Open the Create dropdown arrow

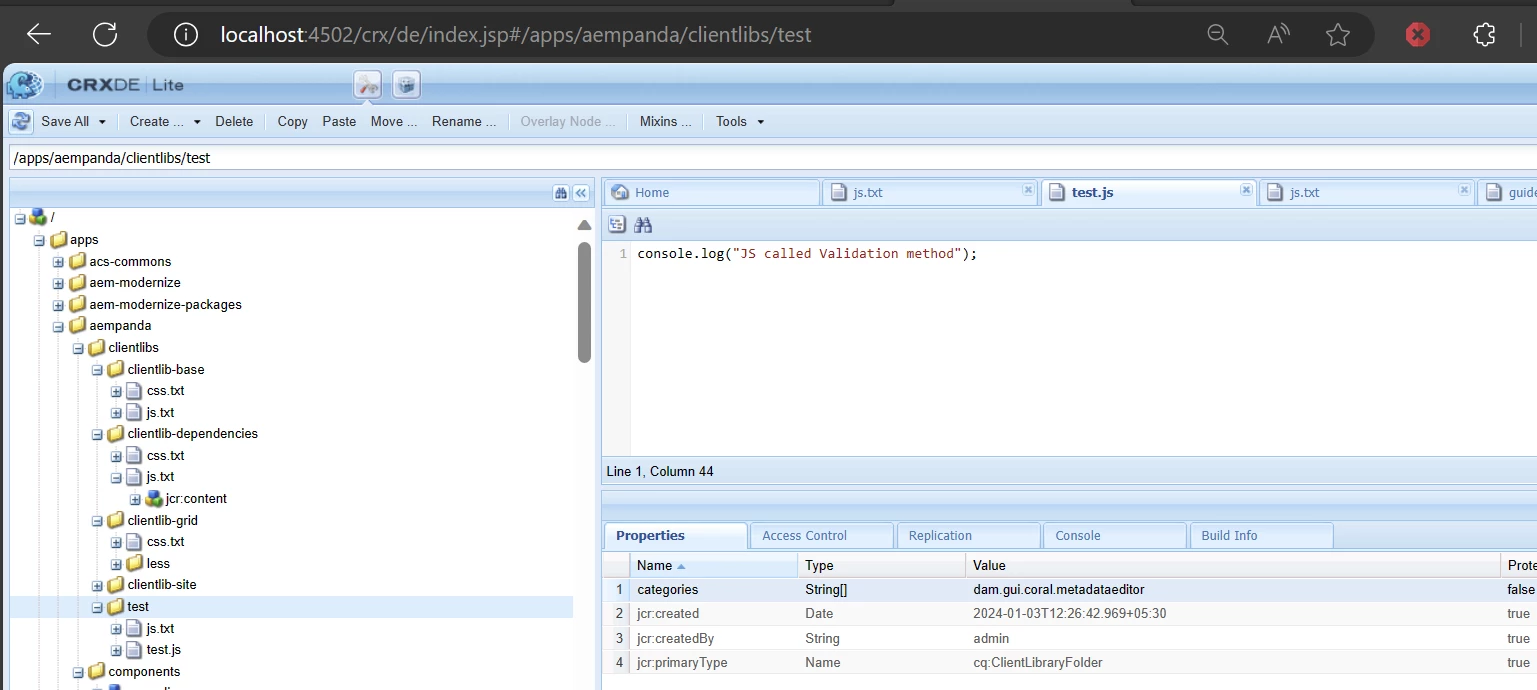pyautogui.click(x=197, y=122)
